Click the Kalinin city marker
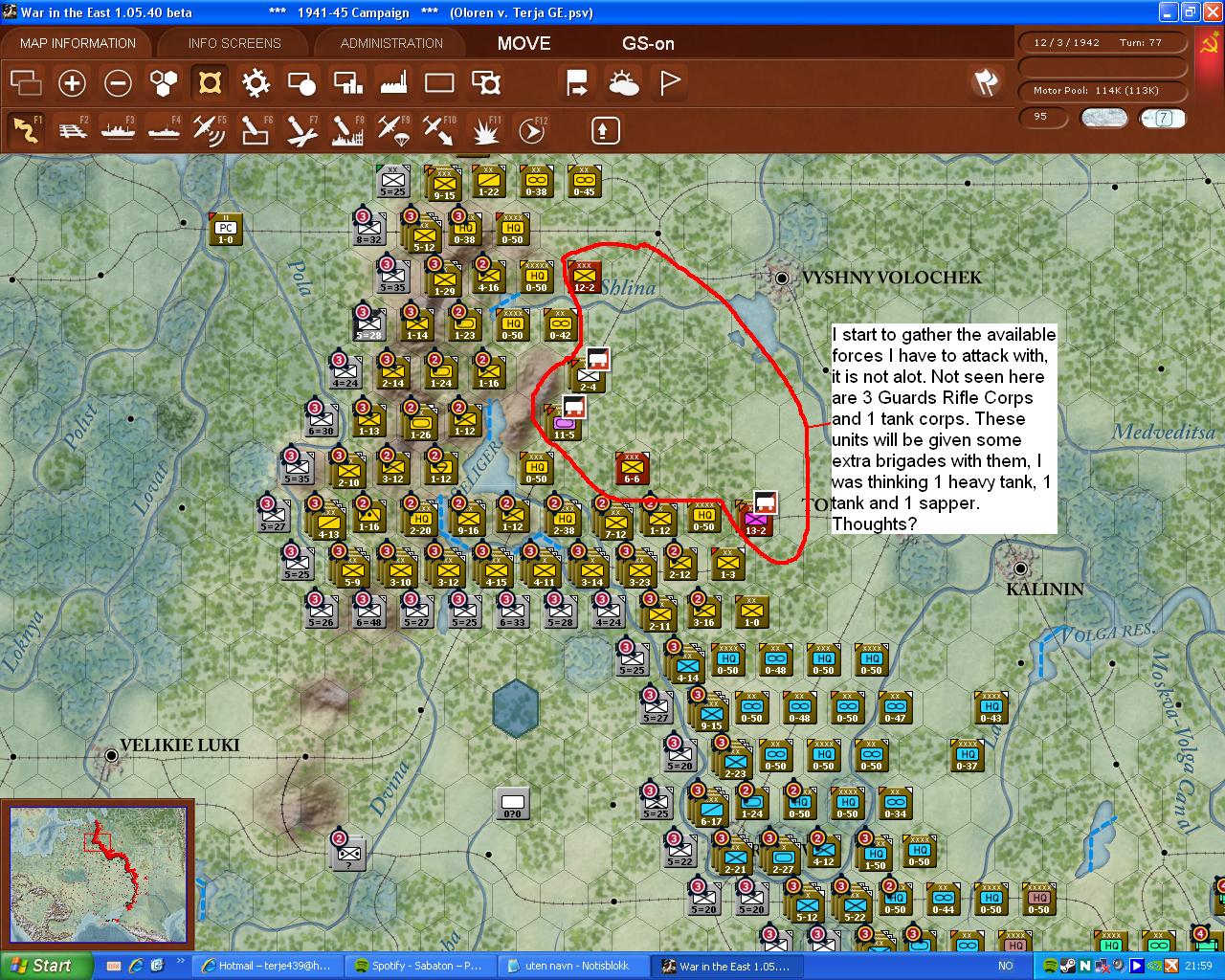Image resolution: width=1225 pixels, height=980 pixels. click(x=1020, y=568)
